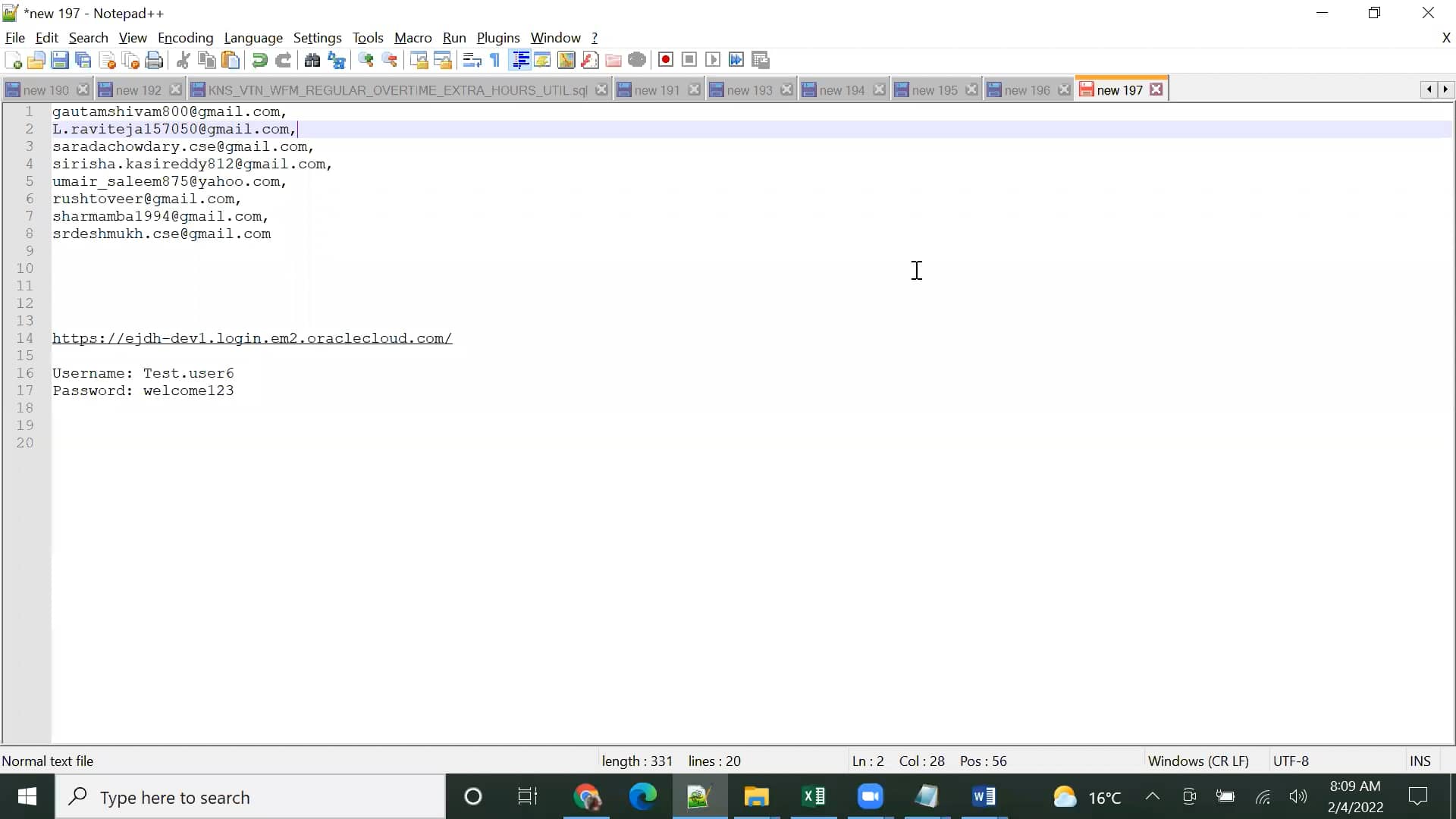Click the Save file toolbar icon
This screenshot has height=819, width=1456.
(x=60, y=60)
